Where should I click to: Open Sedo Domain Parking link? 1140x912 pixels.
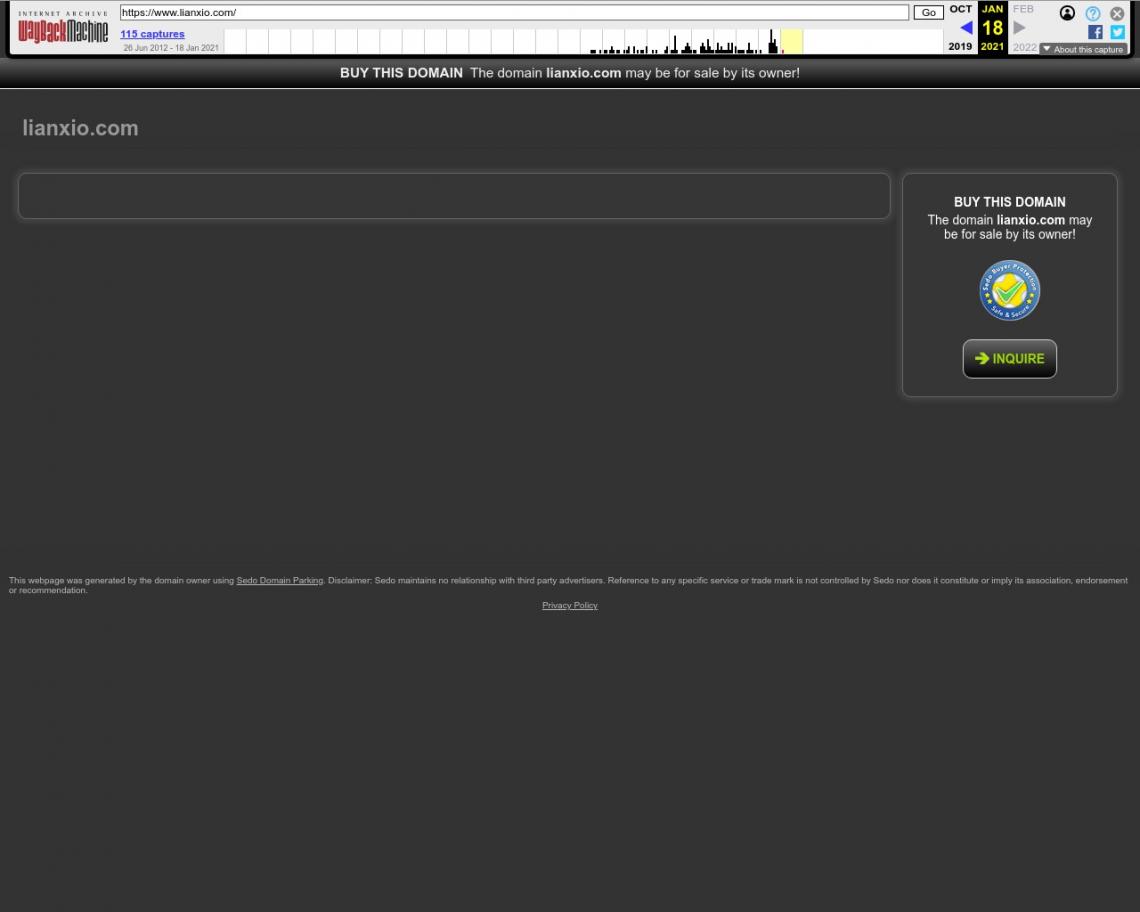click(280, 580)
